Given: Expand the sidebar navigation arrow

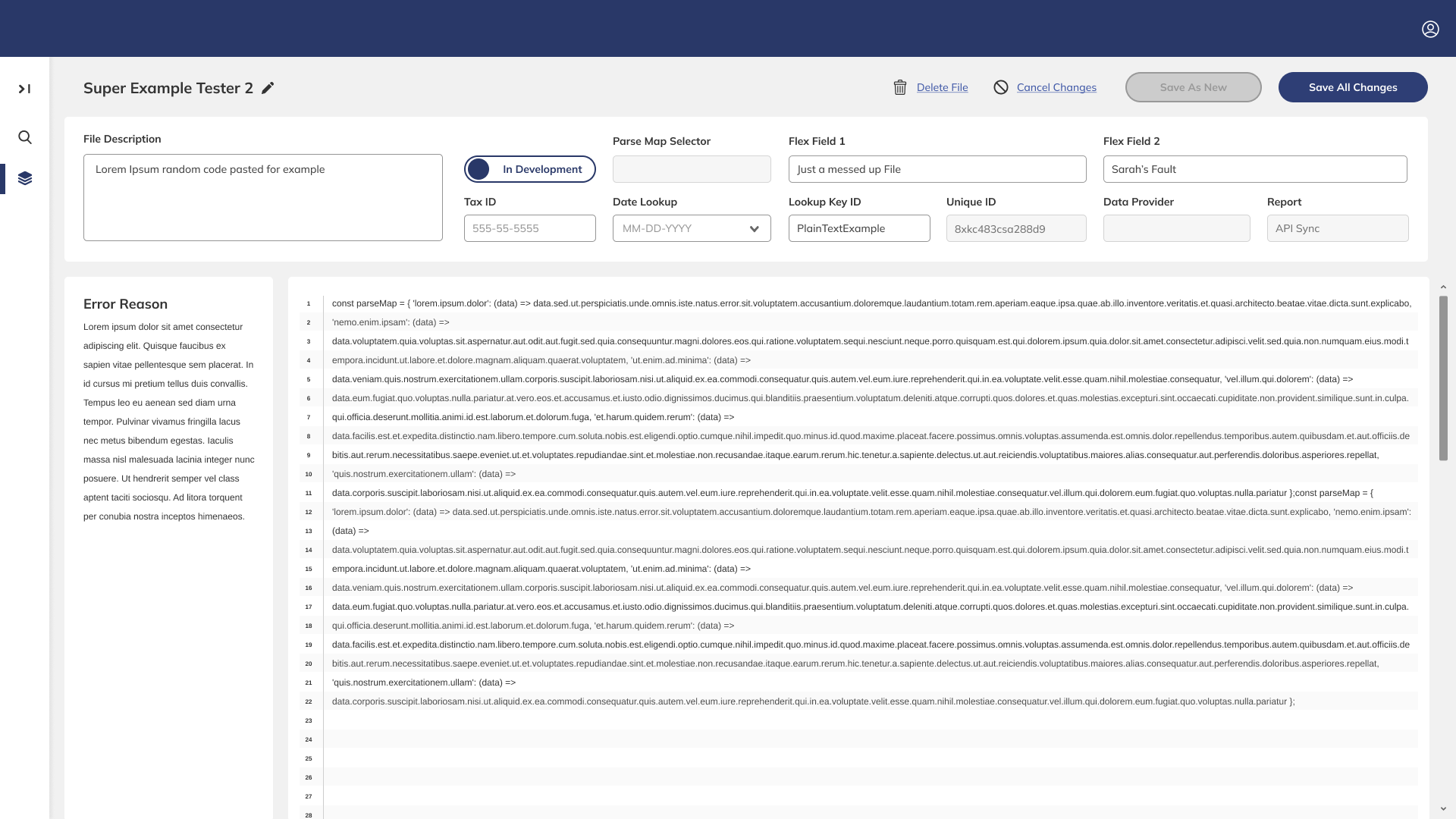Looking at the screenshot, I should coord(24,89).
